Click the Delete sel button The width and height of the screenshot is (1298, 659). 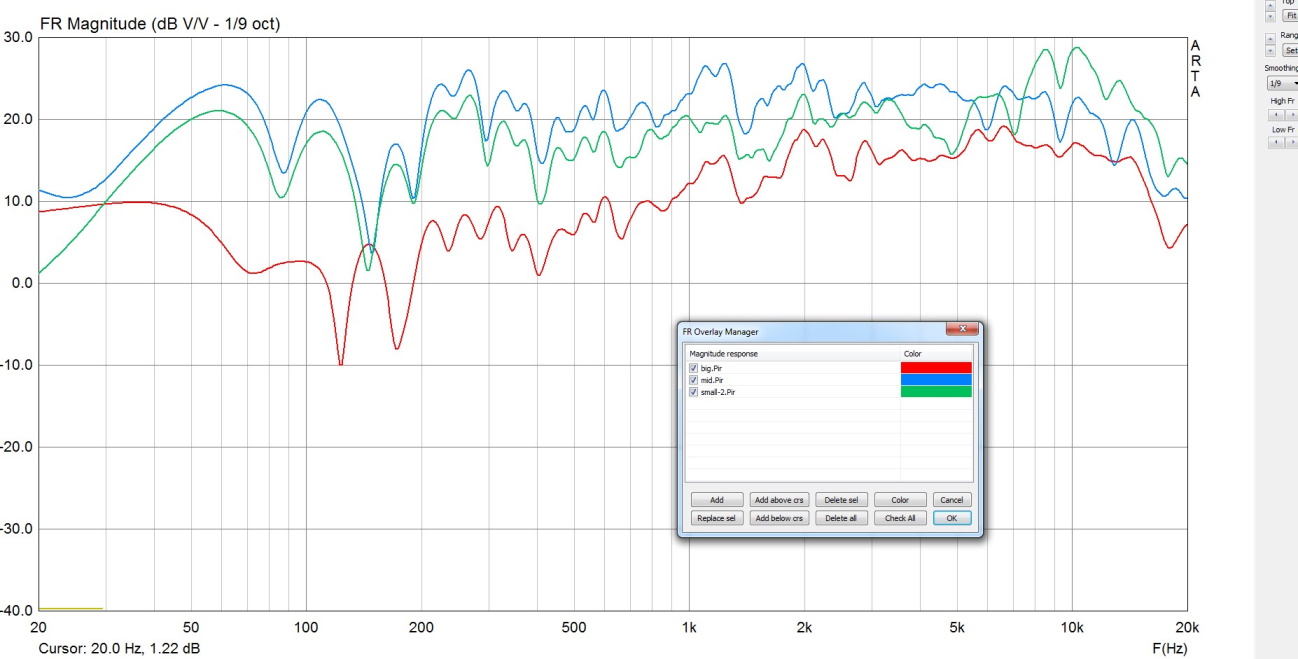[x=840, y=500]
